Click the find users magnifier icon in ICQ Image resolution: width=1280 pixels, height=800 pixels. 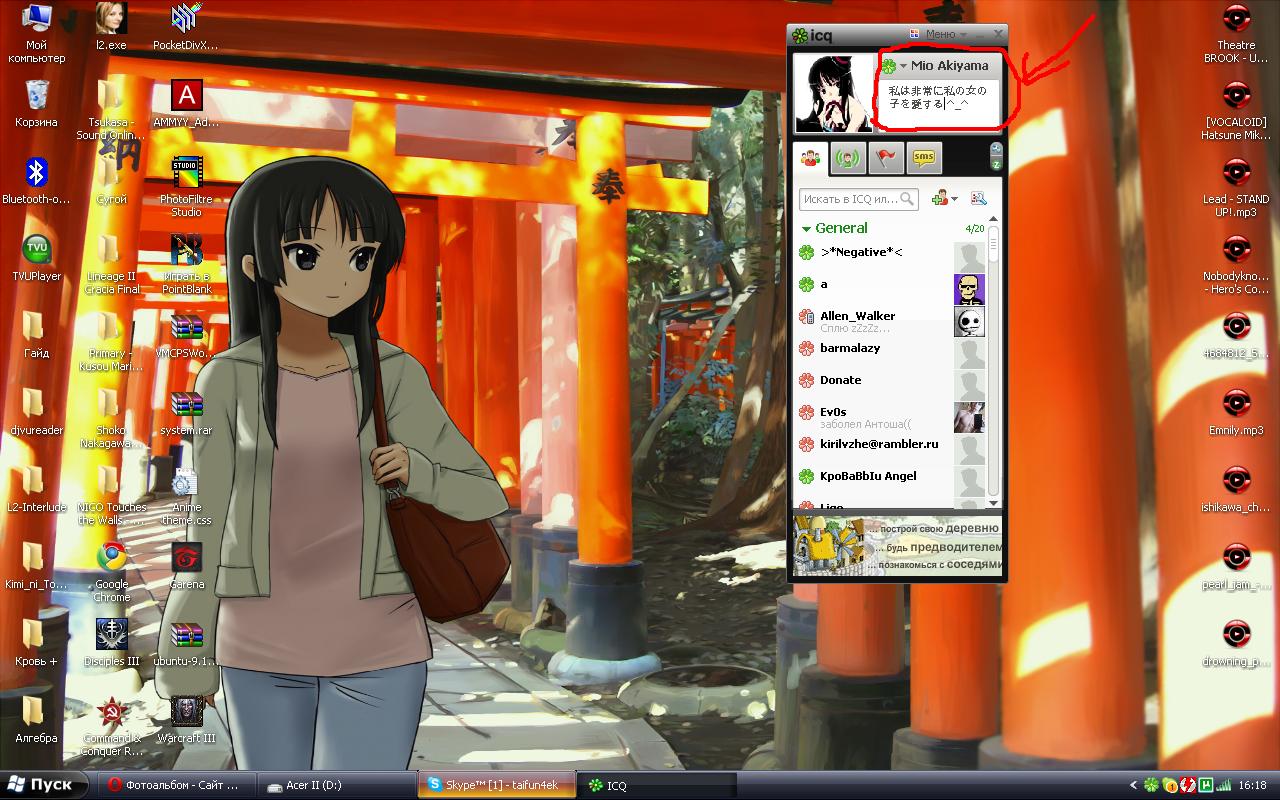pyautogui.click(x=978, y=199)
